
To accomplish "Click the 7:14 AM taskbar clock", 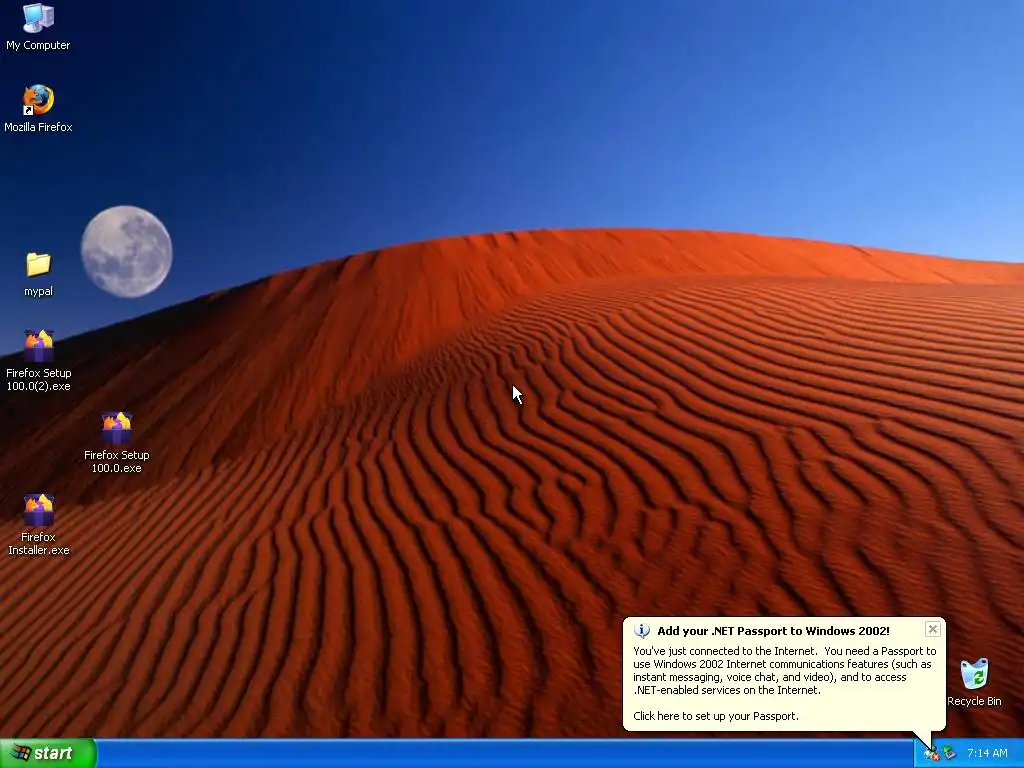I will pos(987,753).
